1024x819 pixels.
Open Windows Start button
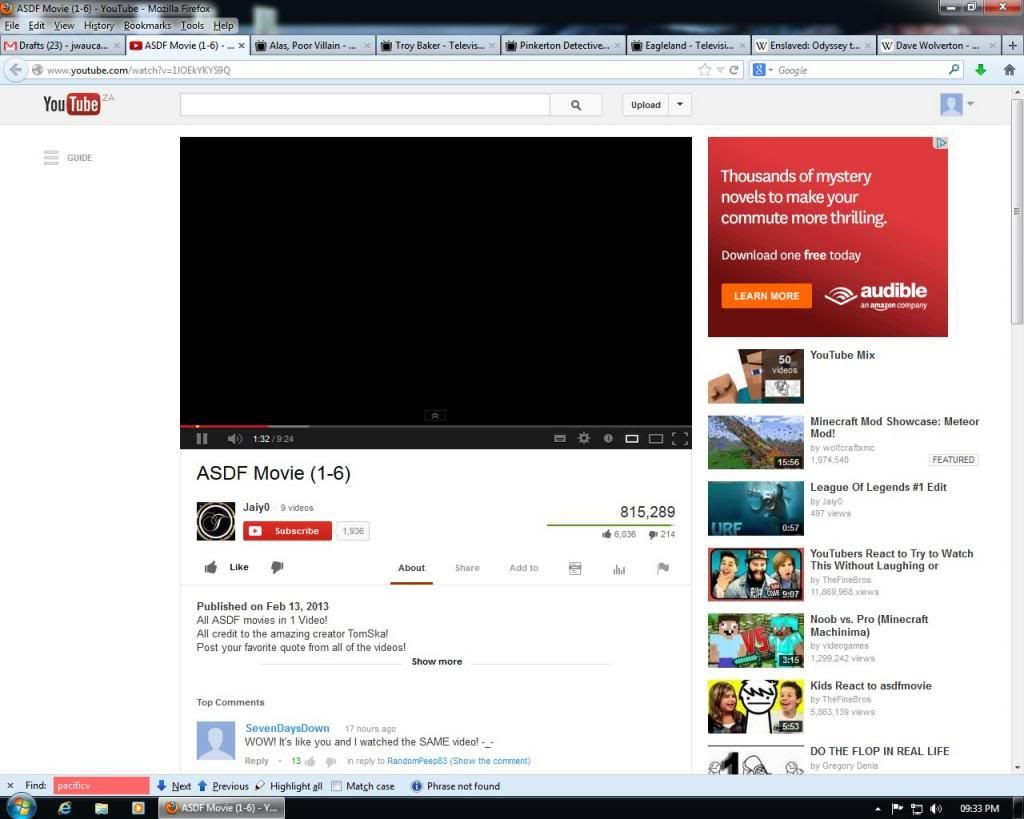[x=19, y=808]
